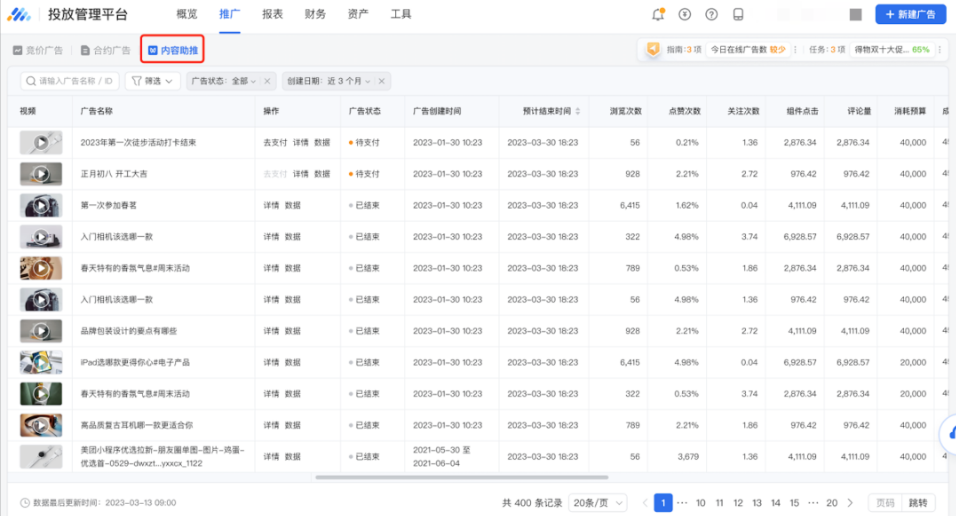Expand the 广告状态 dropdown
The image size is (956, 516).
point(253,81)
